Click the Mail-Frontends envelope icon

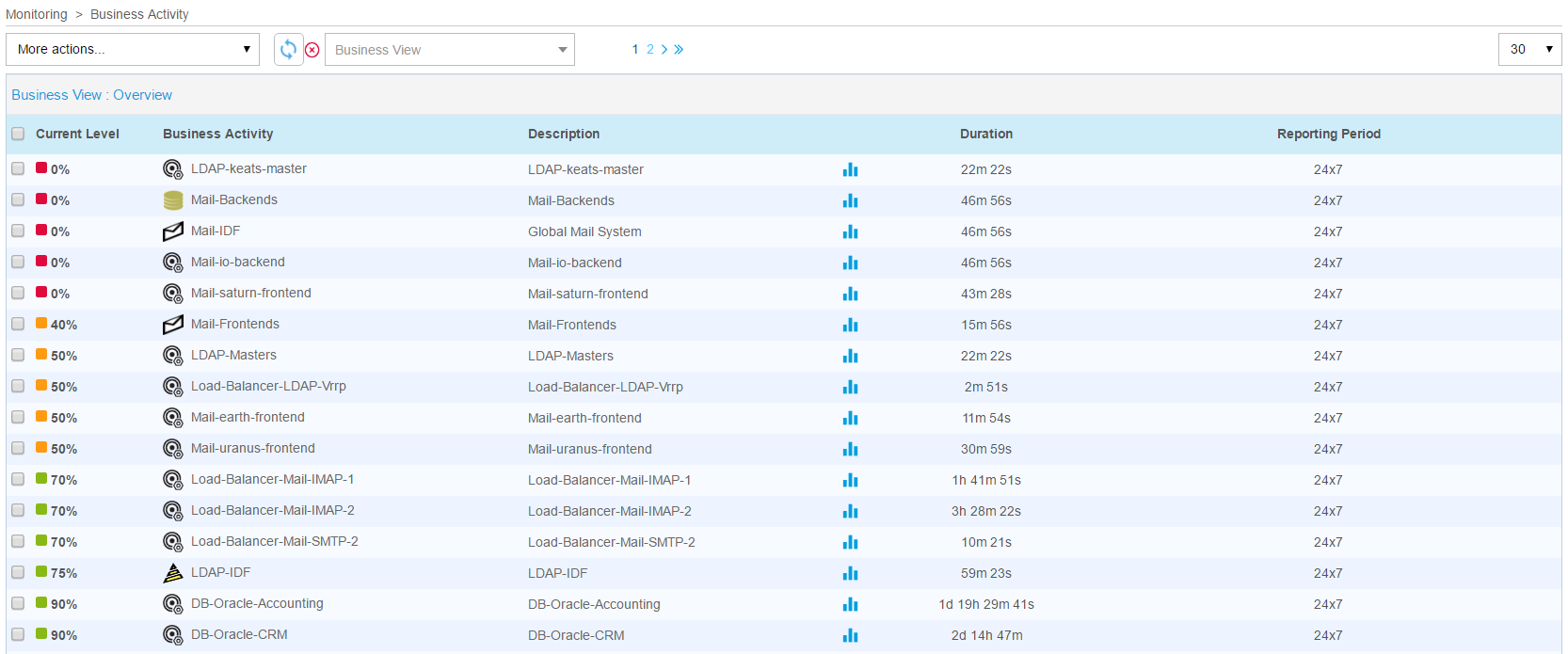click(173, 325)
